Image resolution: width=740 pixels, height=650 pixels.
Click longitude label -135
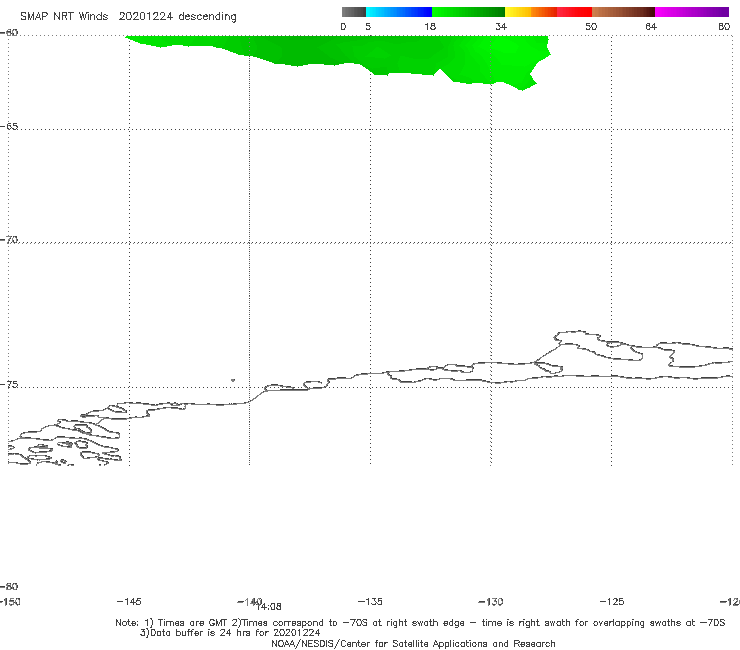pos(370,602)
